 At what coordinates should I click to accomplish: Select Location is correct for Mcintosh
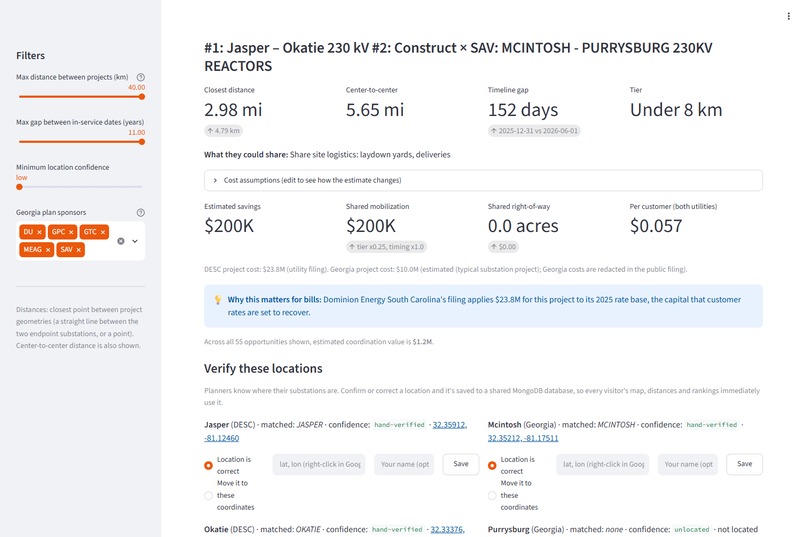(x=492, y=465)
